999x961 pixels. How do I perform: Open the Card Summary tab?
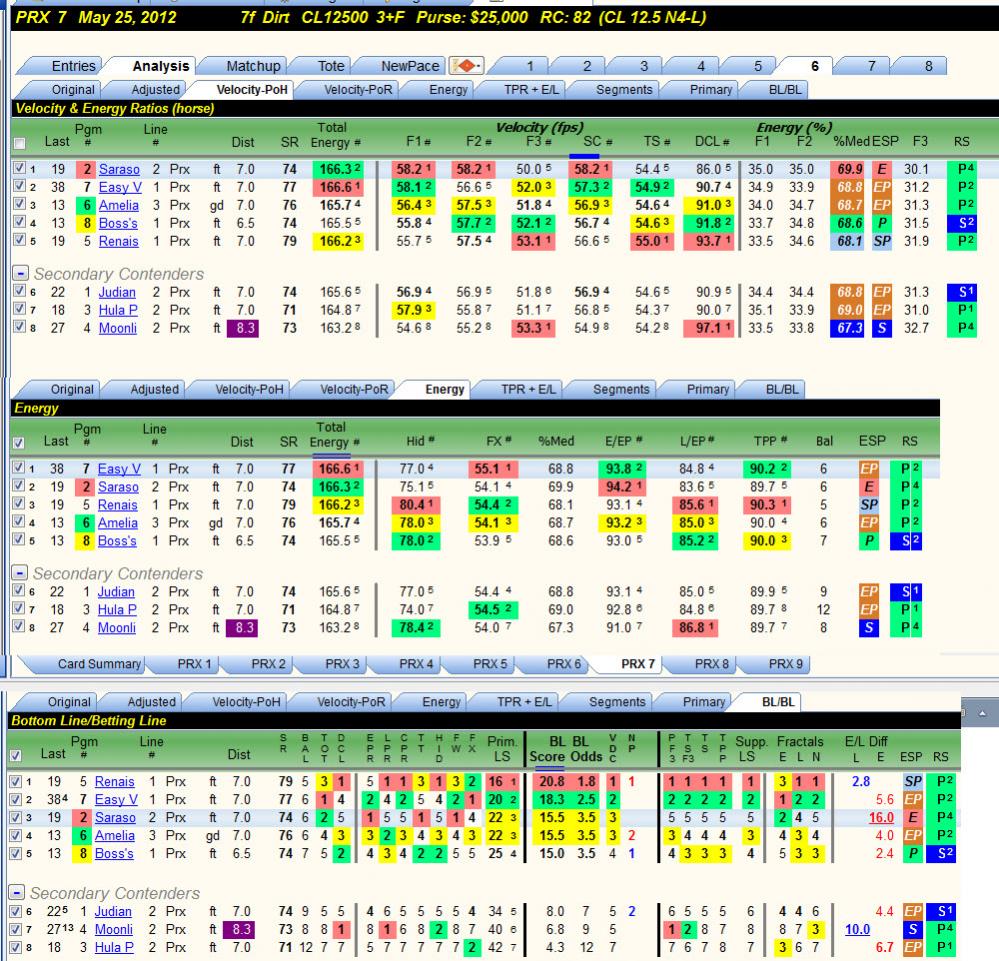pyautogui.click(x=99, y=664)
